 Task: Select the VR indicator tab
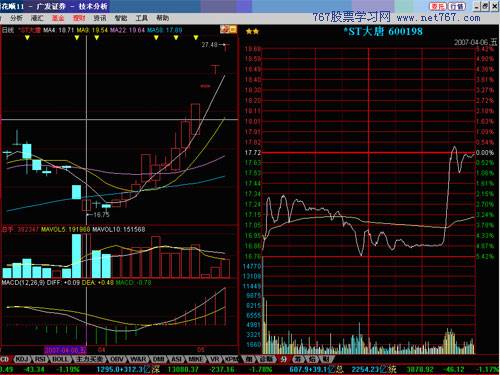215,359
